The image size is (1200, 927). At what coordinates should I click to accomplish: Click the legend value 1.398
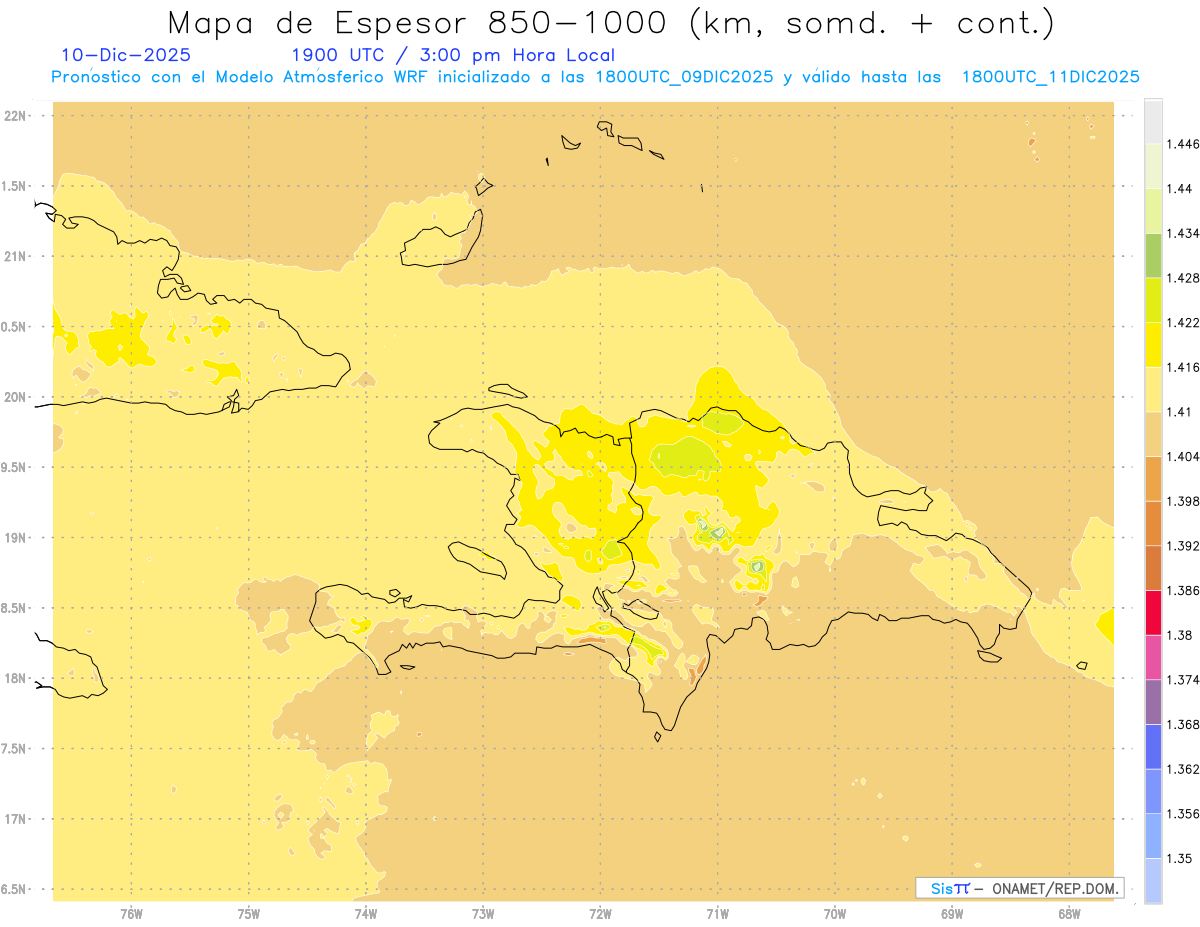click(x=1181, y=501)
